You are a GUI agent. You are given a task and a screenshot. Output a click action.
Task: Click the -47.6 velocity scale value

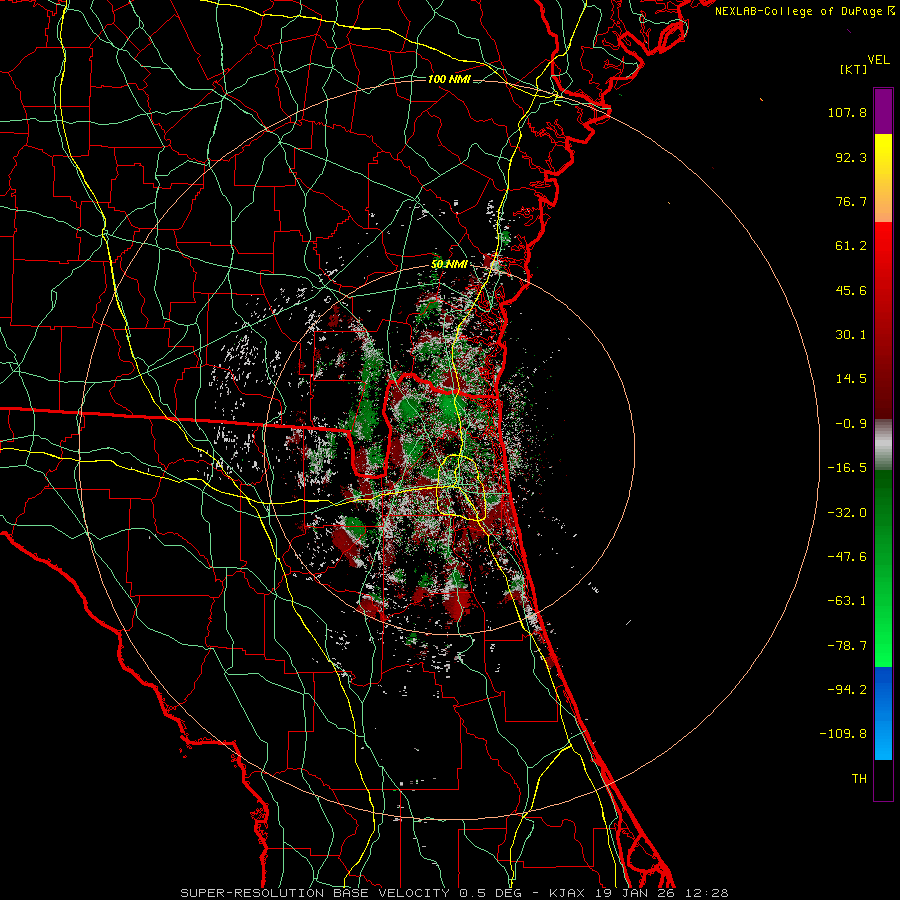(847, 557)
